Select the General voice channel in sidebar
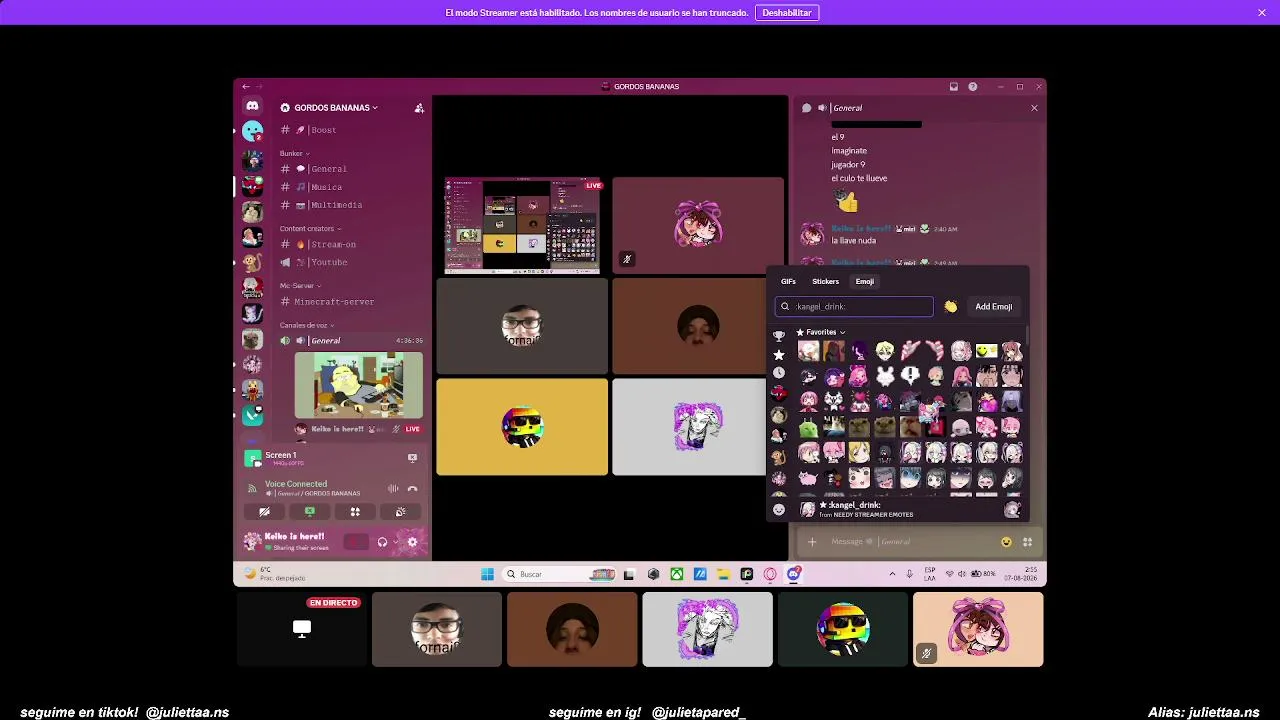Screen dimensions: 1280x720 350,340
